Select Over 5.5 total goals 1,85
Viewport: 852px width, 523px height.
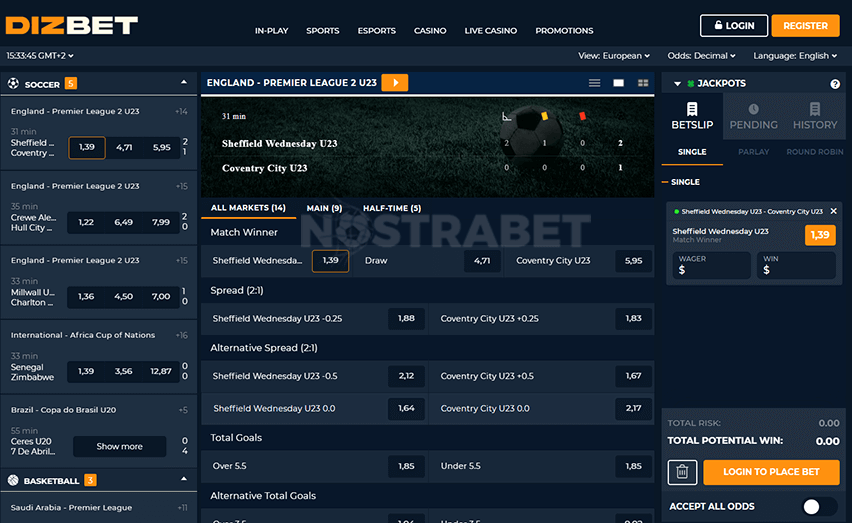tap(406, 466)
